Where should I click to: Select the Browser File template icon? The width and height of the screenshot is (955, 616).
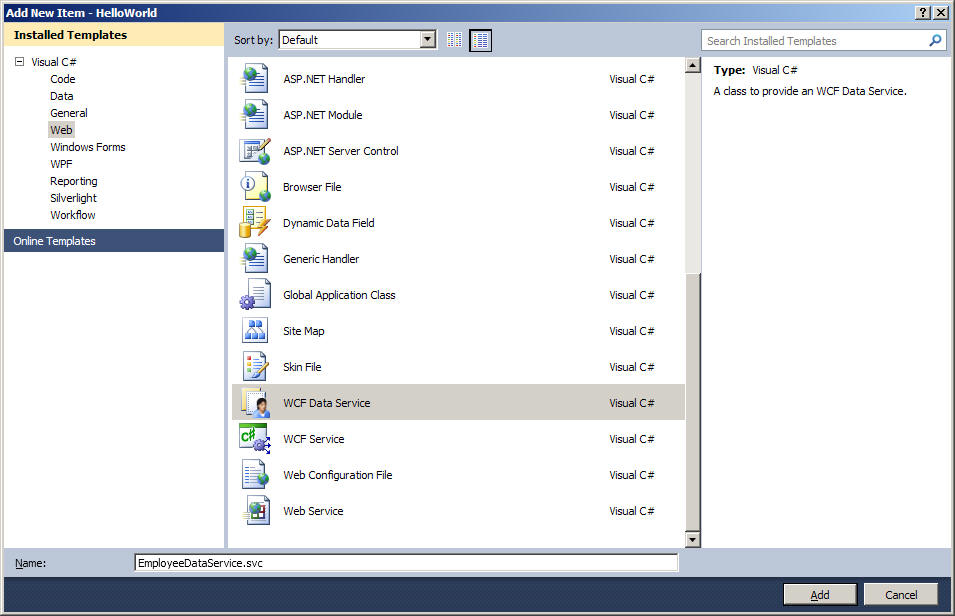coord(255,186)
